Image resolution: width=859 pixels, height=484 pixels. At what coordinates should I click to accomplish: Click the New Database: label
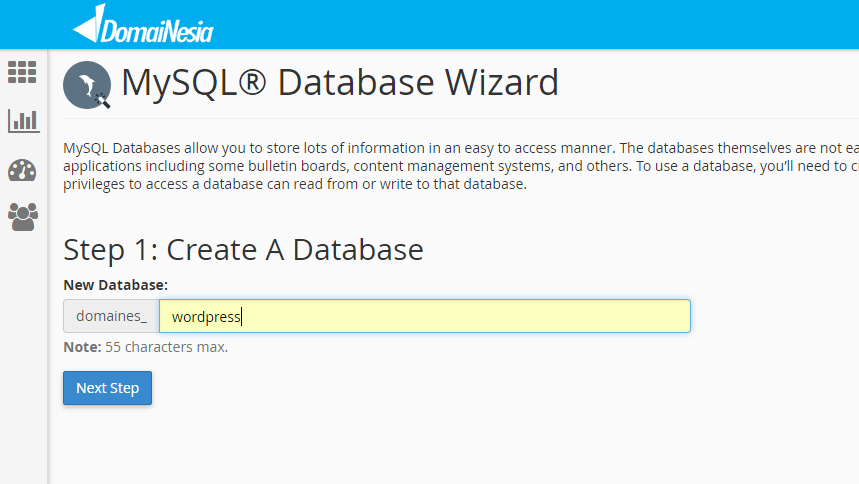(x=116, y=285)
